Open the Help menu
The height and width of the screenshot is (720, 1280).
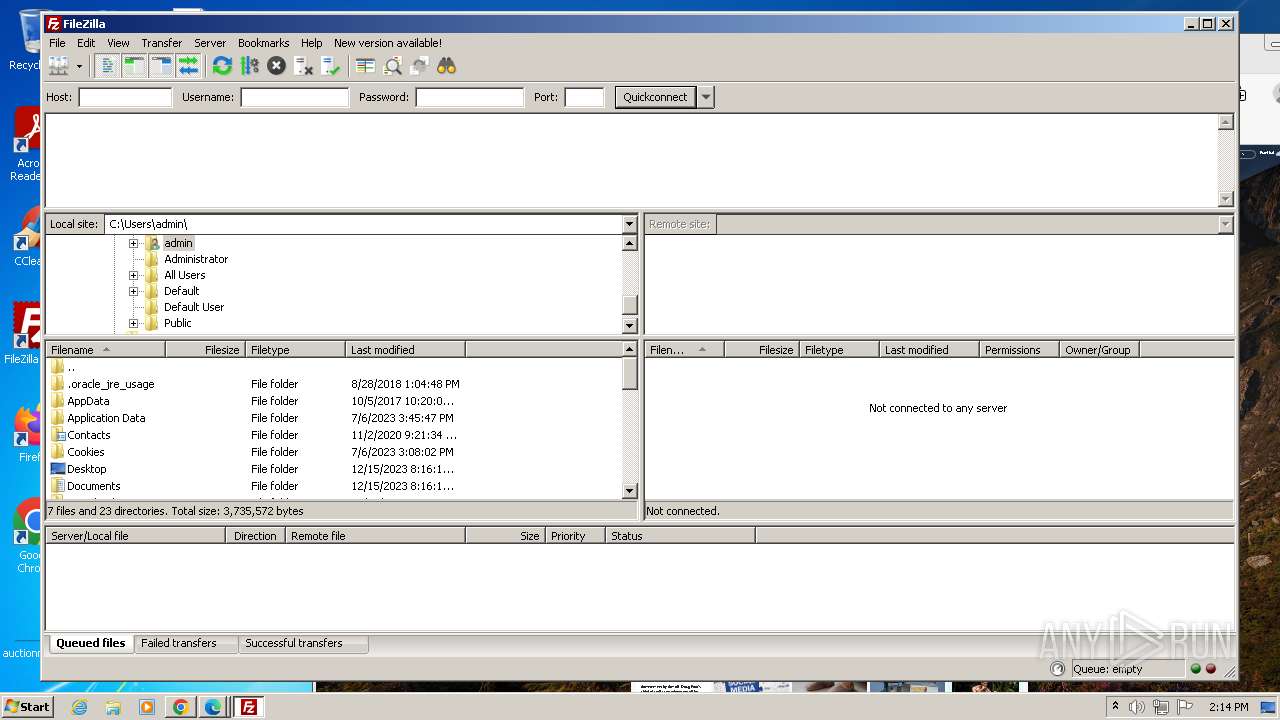tap(311, 43)
